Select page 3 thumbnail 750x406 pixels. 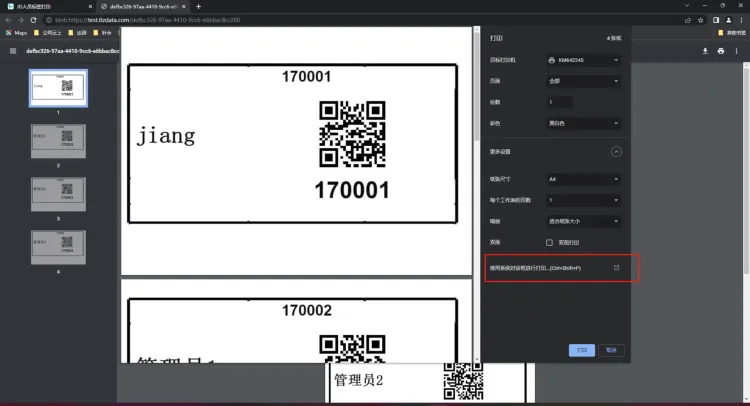(58, 194)
